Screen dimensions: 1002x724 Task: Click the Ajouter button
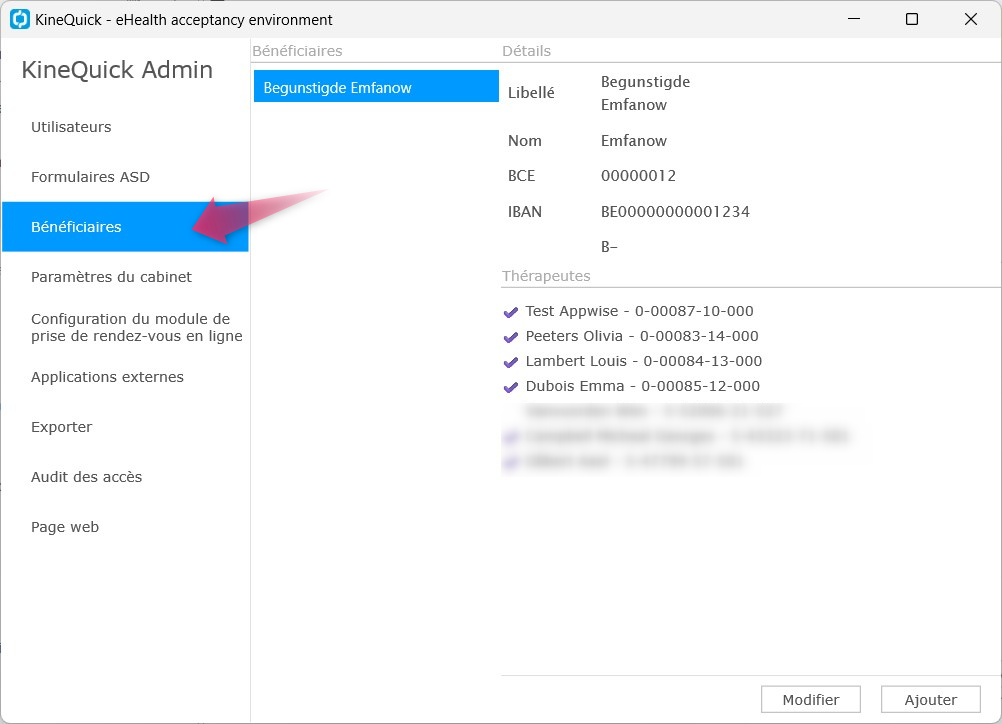pyautogui.click(x=930, y=700)
